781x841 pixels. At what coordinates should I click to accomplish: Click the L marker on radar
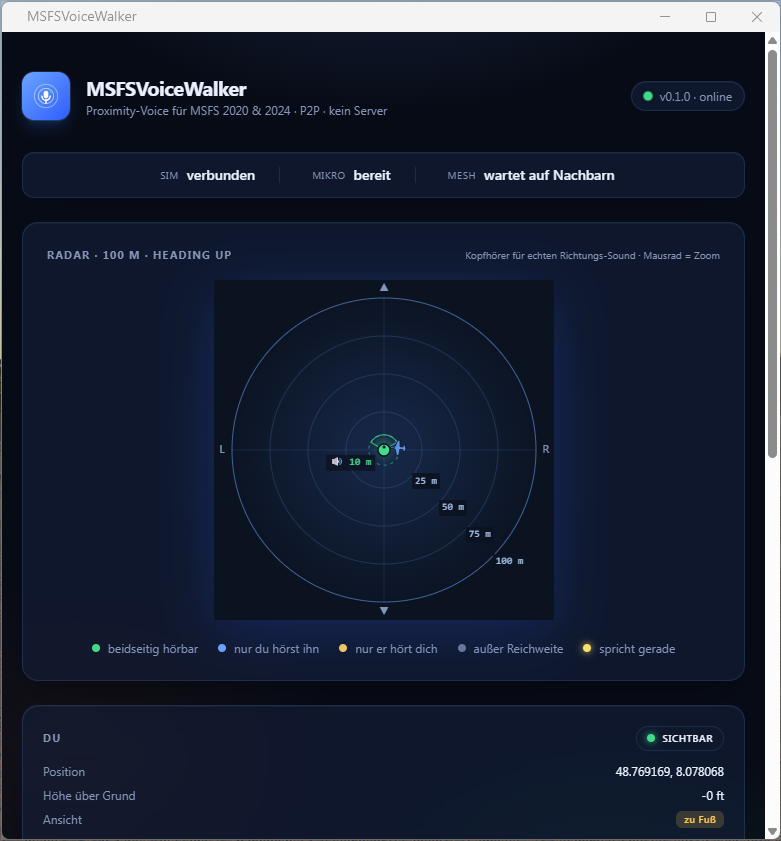(x=222, y=449)
